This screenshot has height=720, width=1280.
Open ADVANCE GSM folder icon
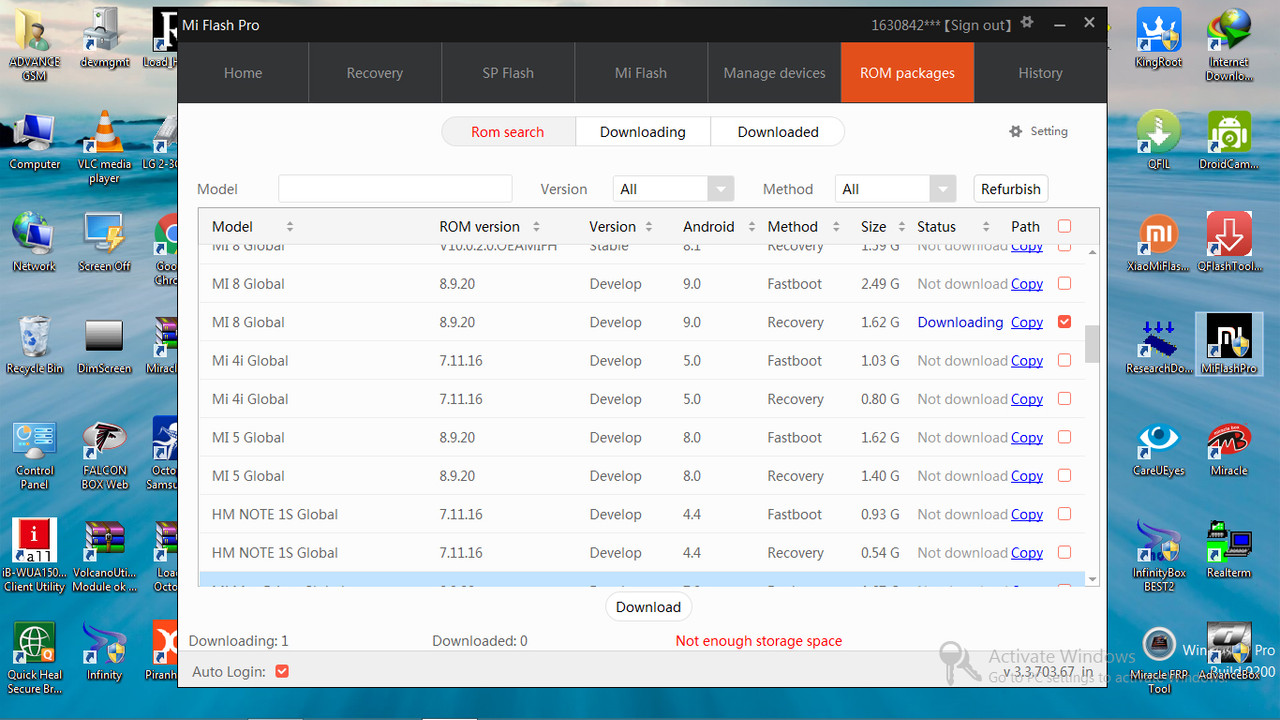point(35,45)
